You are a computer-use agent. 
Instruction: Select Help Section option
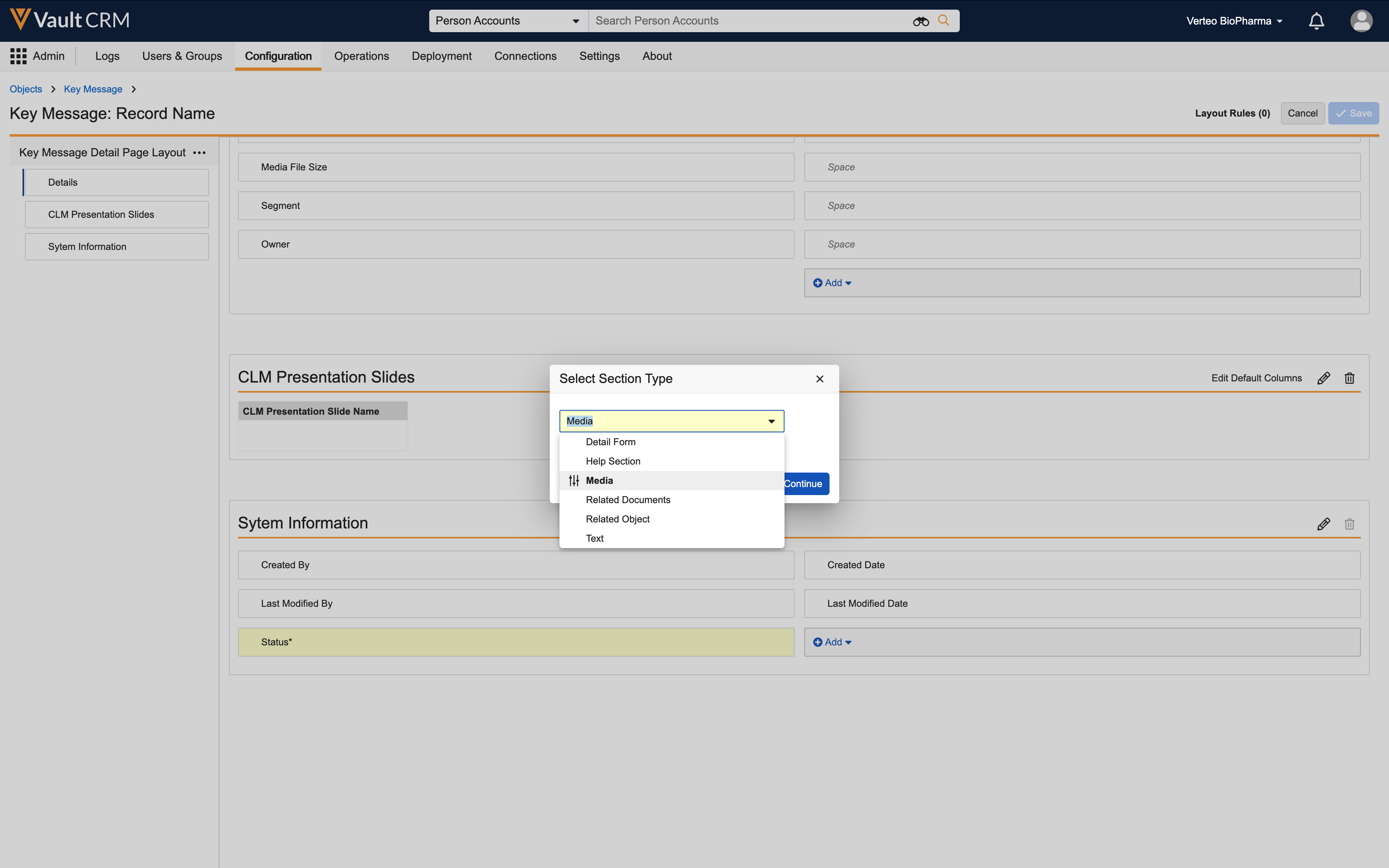click(613, 461)
